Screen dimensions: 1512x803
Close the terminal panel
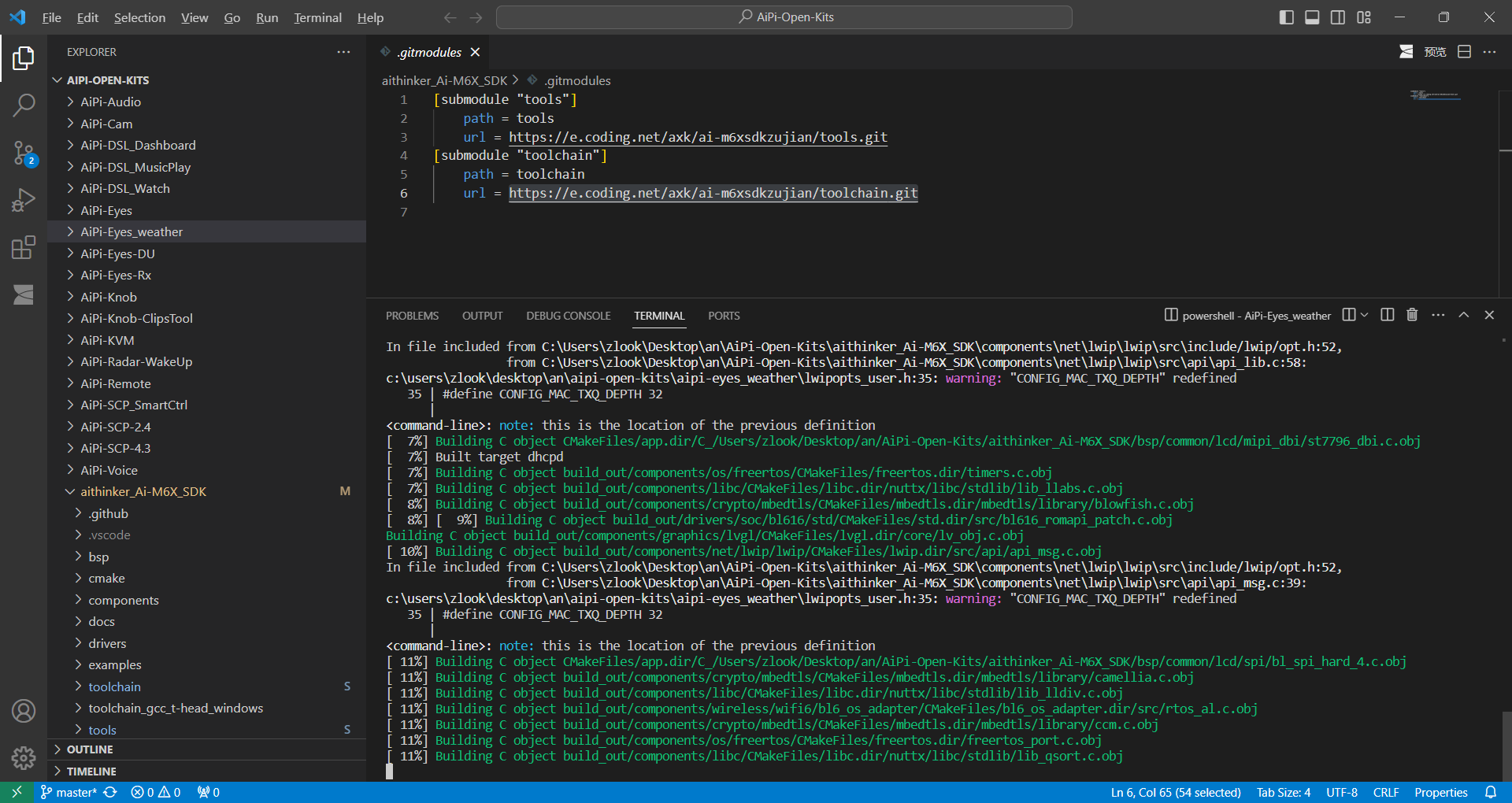coord(1489,315)
